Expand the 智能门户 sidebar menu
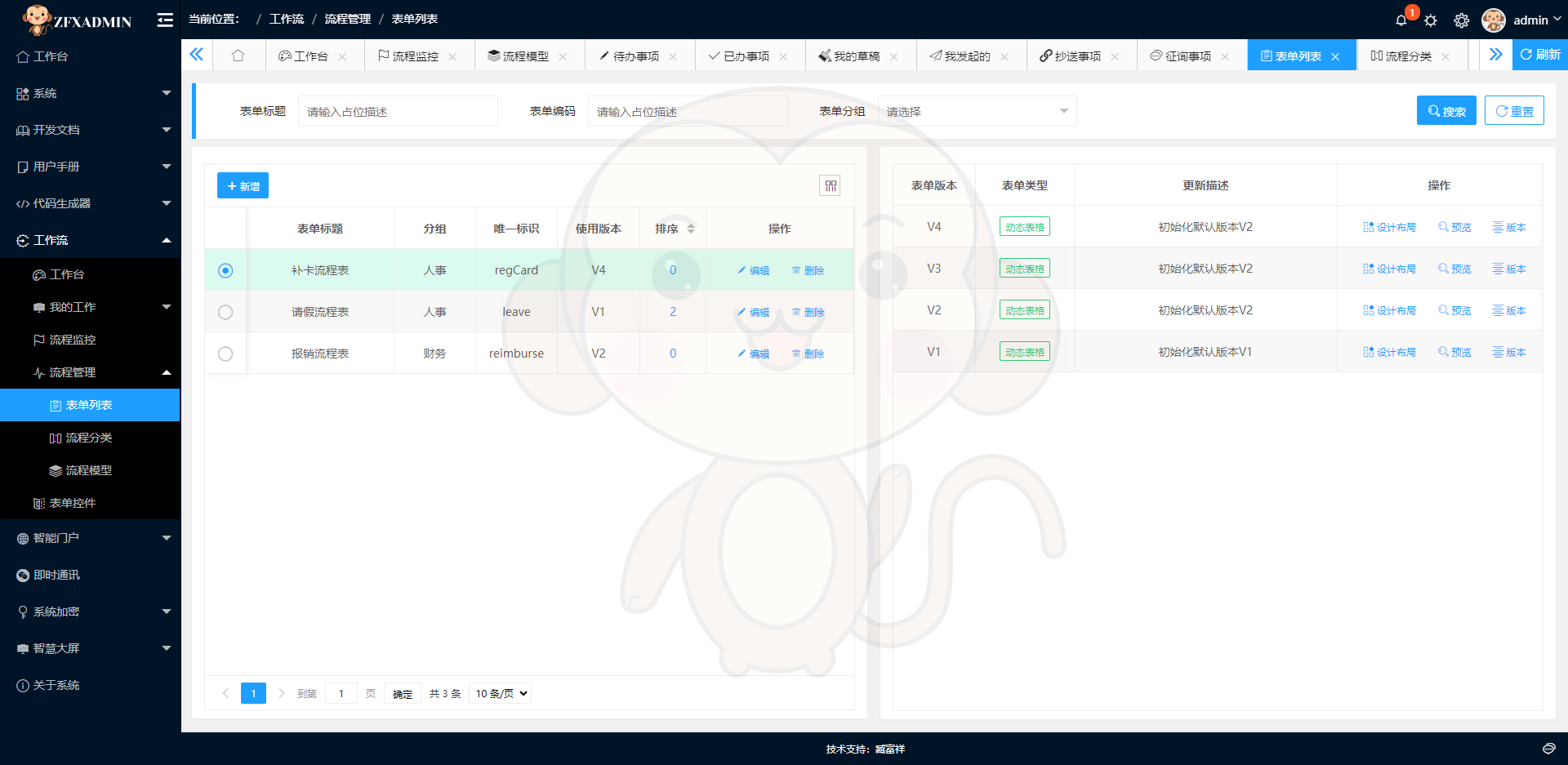 pyautogui.click(x=90, y=538)
